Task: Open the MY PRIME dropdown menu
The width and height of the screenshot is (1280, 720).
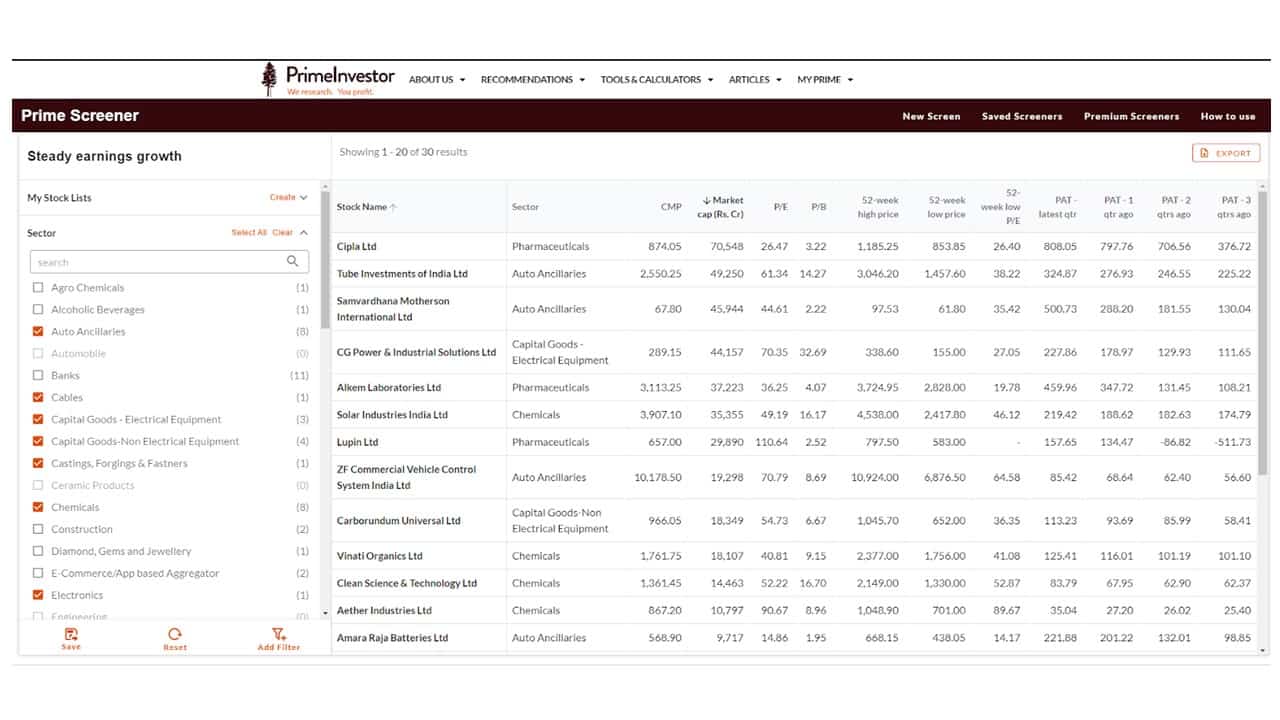Action: pos(825,80)
